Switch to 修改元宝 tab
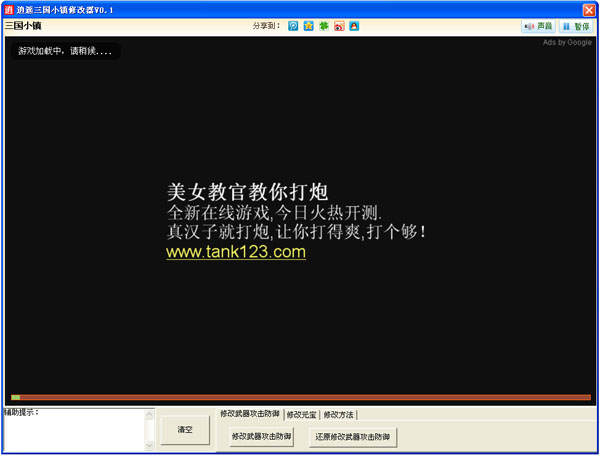 302,414
